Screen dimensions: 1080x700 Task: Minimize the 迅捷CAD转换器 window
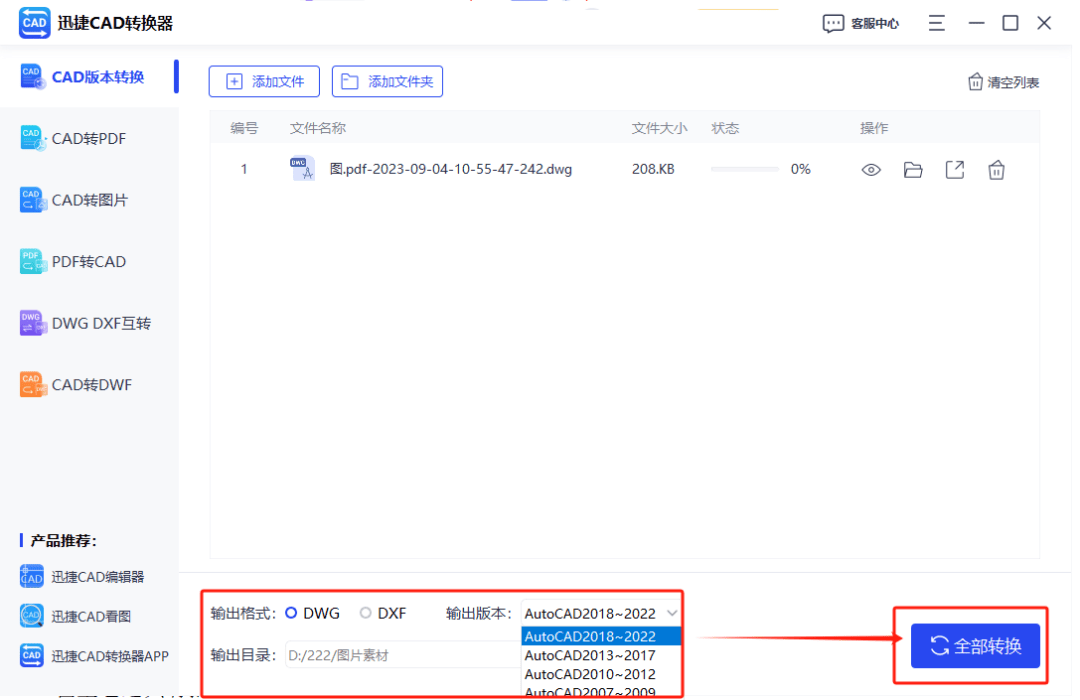(x=976, y=23)
